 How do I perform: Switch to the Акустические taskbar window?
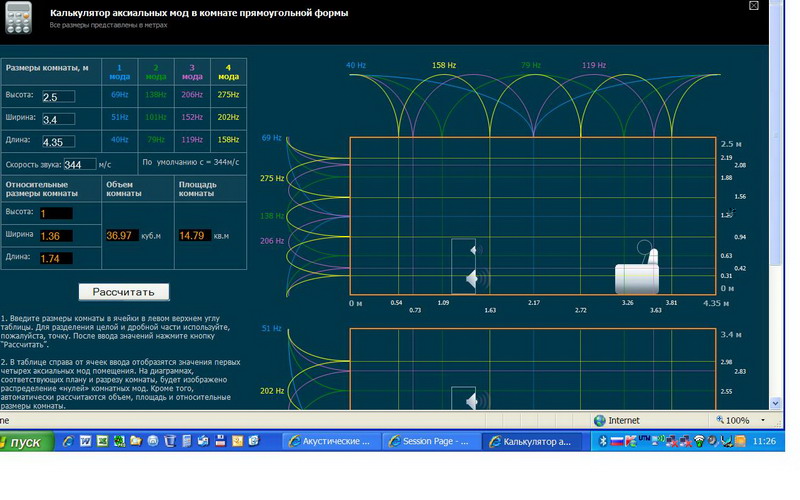[x=330, y=441]
